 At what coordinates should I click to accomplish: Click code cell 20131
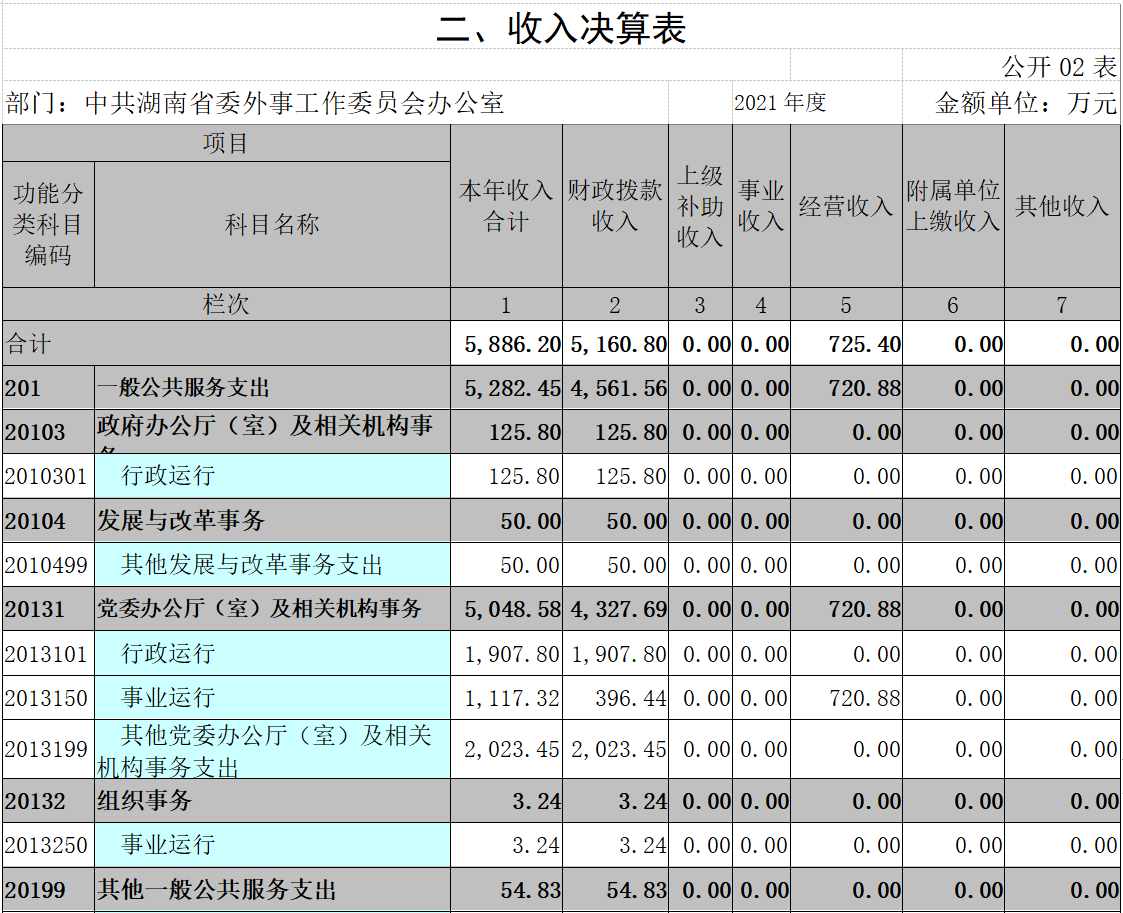click(48, 609)
